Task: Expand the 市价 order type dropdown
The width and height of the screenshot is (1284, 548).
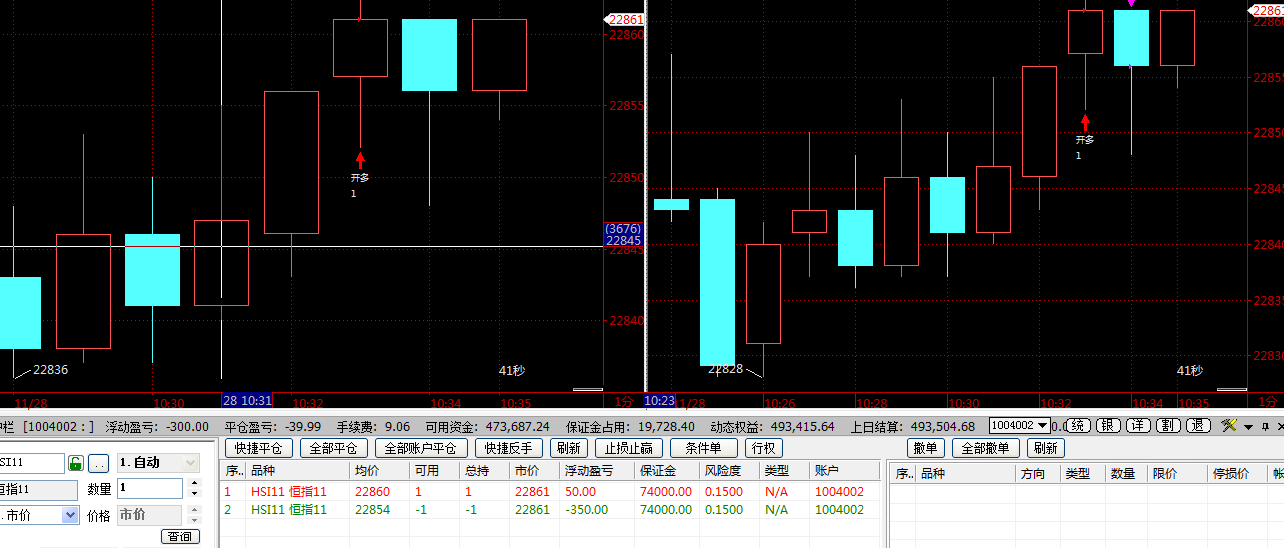Action: 70,515
